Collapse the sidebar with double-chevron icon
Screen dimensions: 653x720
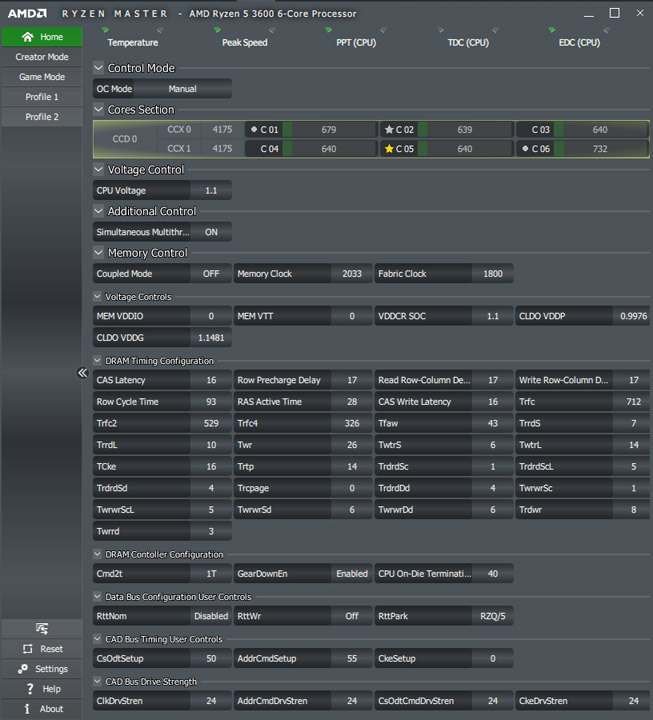82,372
